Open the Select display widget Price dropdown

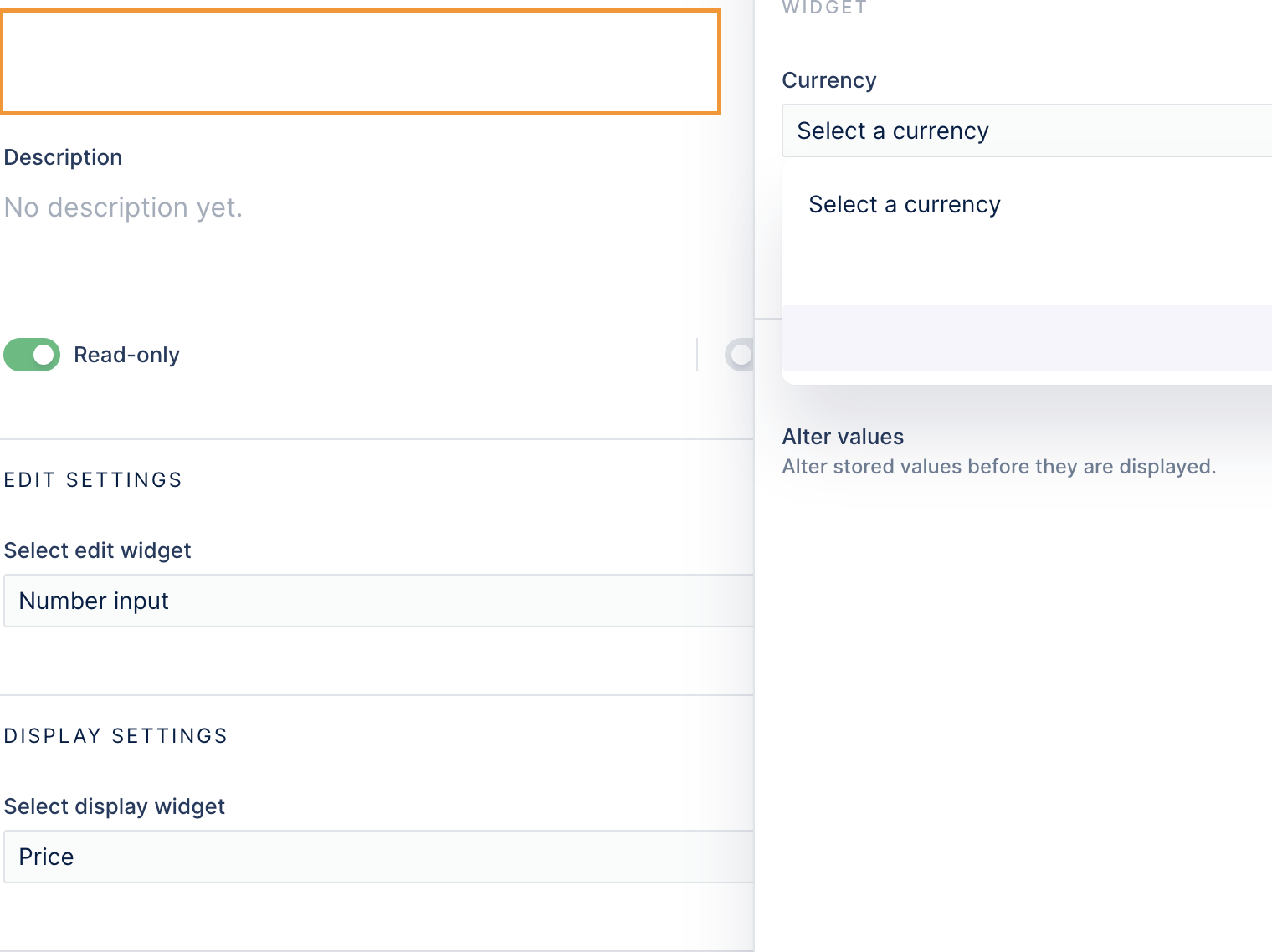pos(378,857)
